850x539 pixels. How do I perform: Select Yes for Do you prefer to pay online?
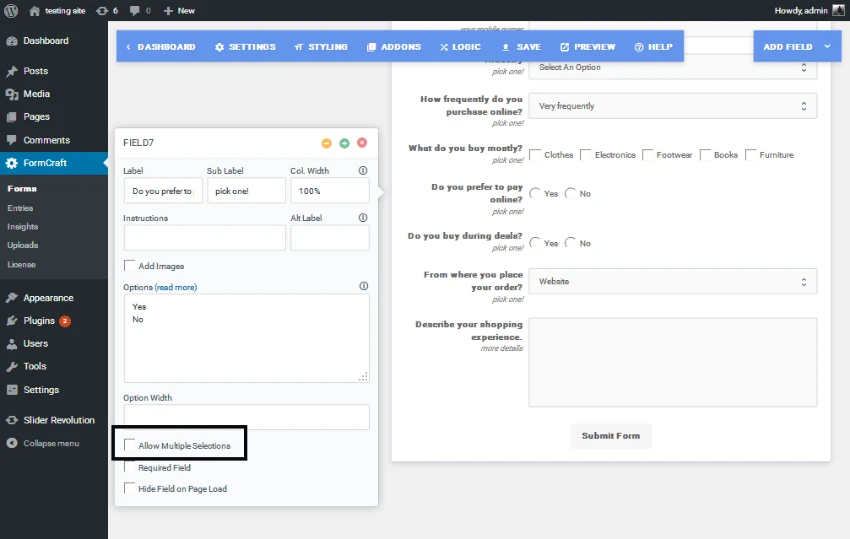[x=535, y=193]
